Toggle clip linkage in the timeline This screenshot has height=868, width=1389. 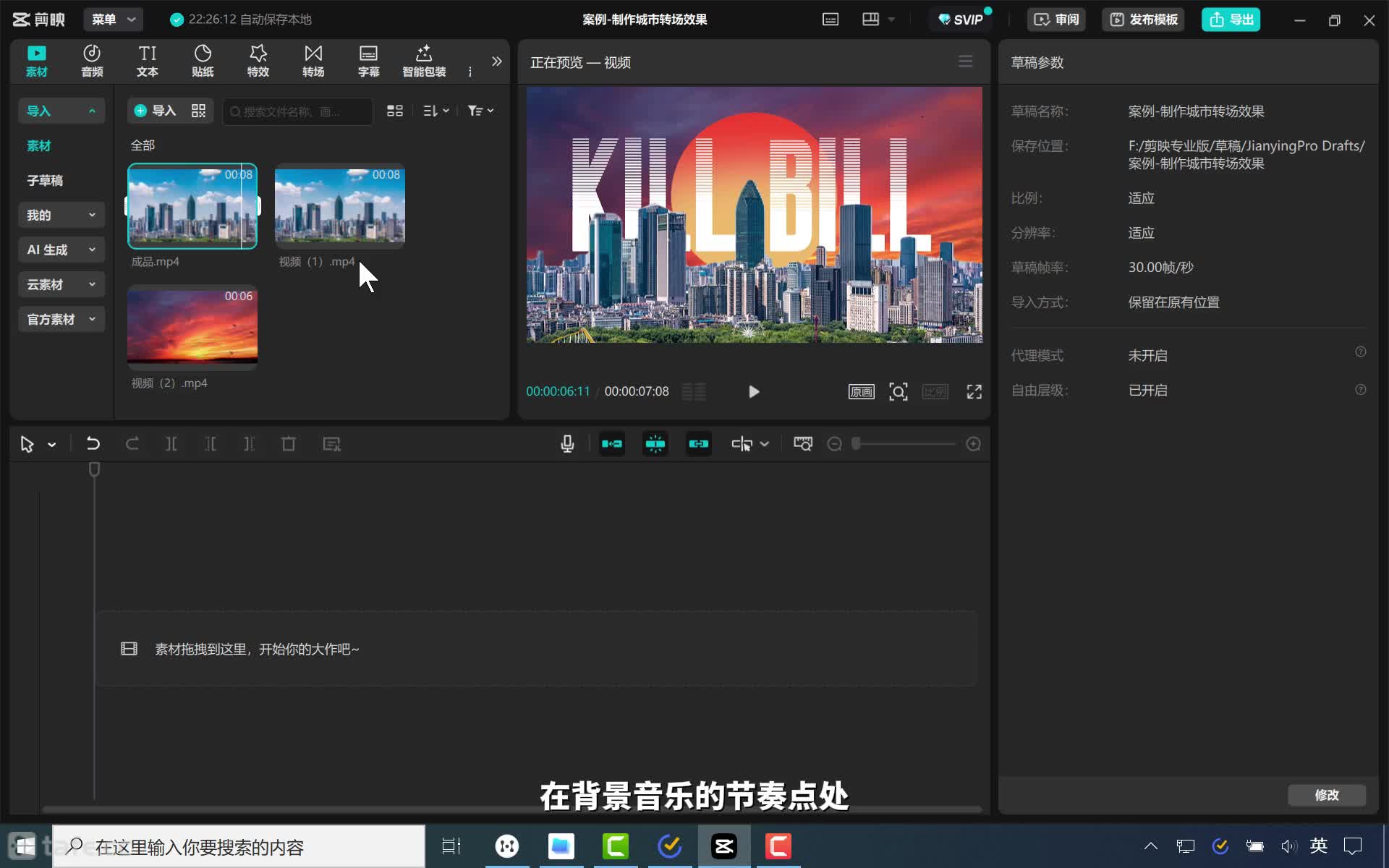[x=699, y=444]
